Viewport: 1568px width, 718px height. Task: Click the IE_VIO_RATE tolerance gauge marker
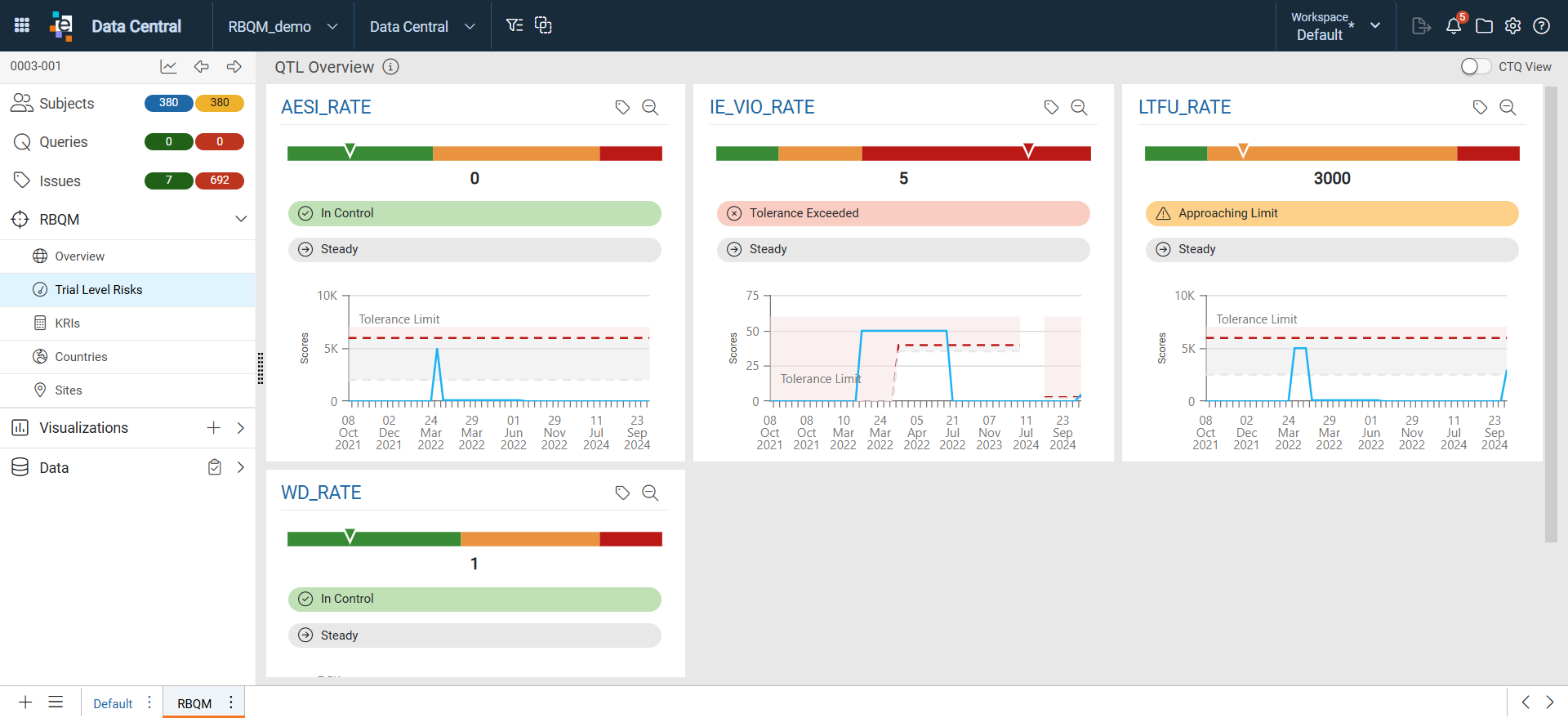point(1028,151)
